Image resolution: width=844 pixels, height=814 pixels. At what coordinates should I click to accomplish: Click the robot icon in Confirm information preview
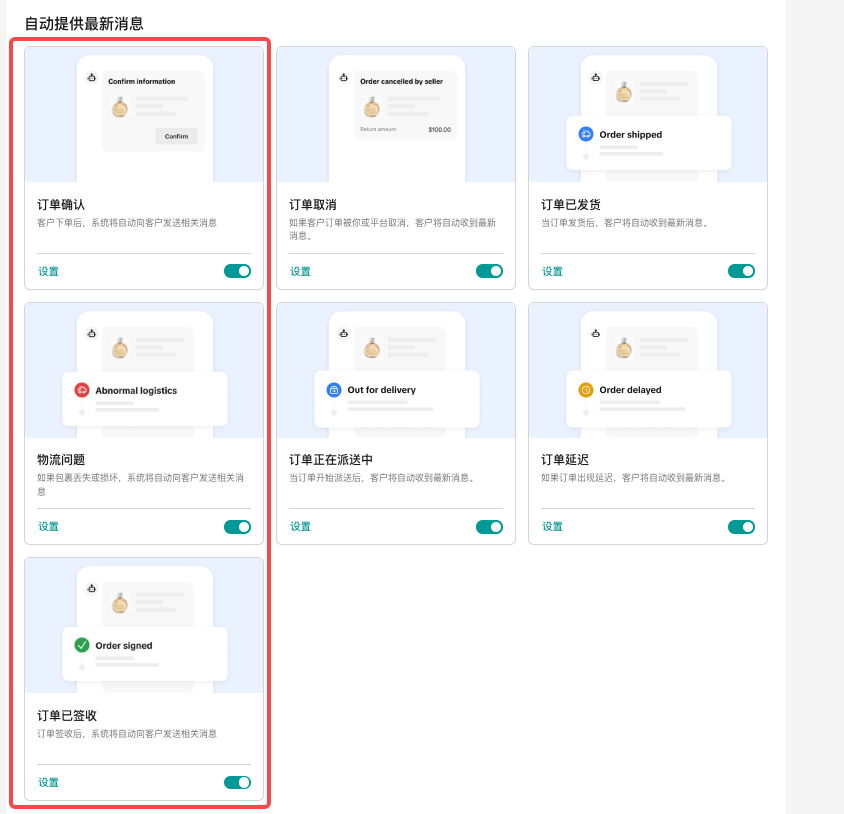pos(92,77)
